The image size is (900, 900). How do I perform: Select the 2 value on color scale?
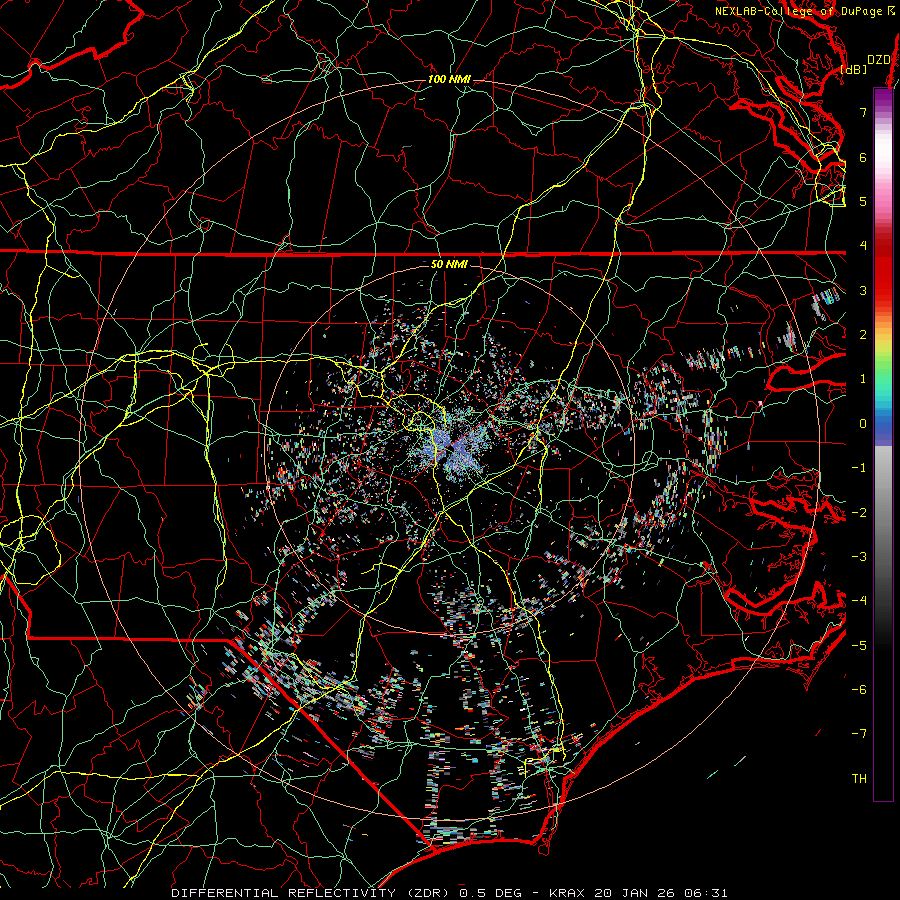[863, 334]
